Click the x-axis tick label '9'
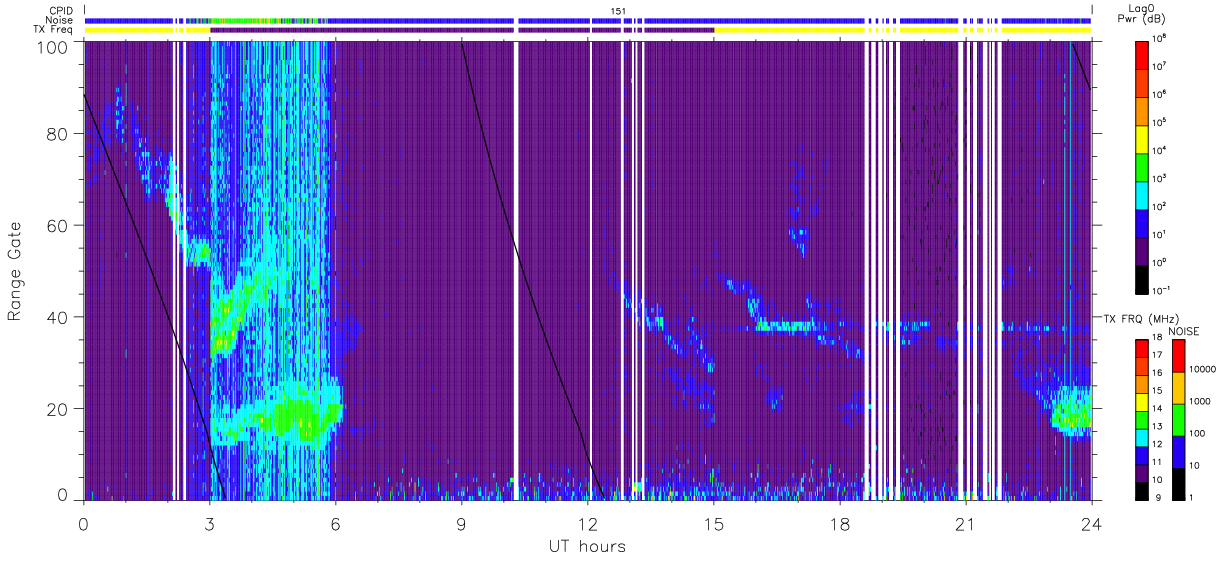This screenshot has width=1228, height=567. point(462,523)
